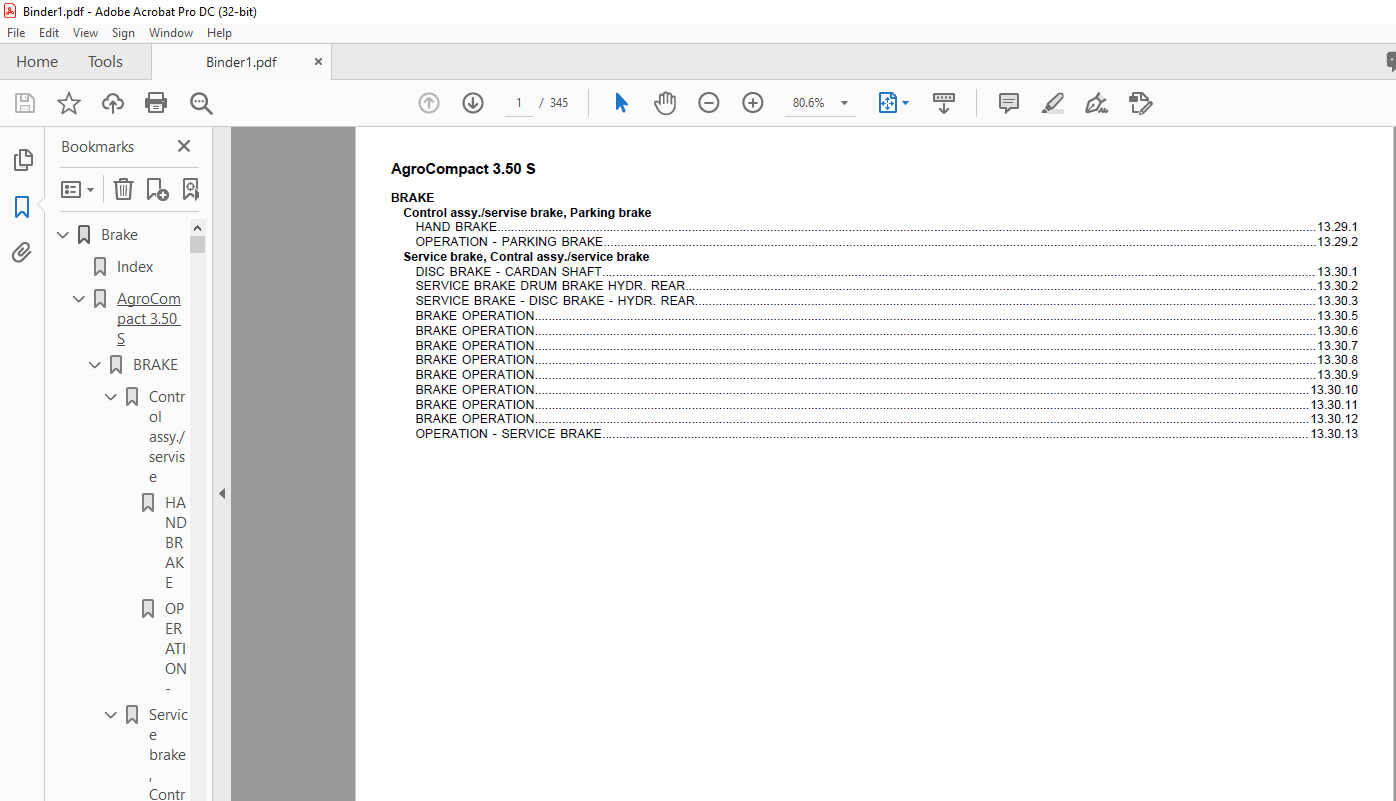Open OPERATION - PARKING BRAKE entry
Viewport: 1396px width, 801px height.
[509, 242]
